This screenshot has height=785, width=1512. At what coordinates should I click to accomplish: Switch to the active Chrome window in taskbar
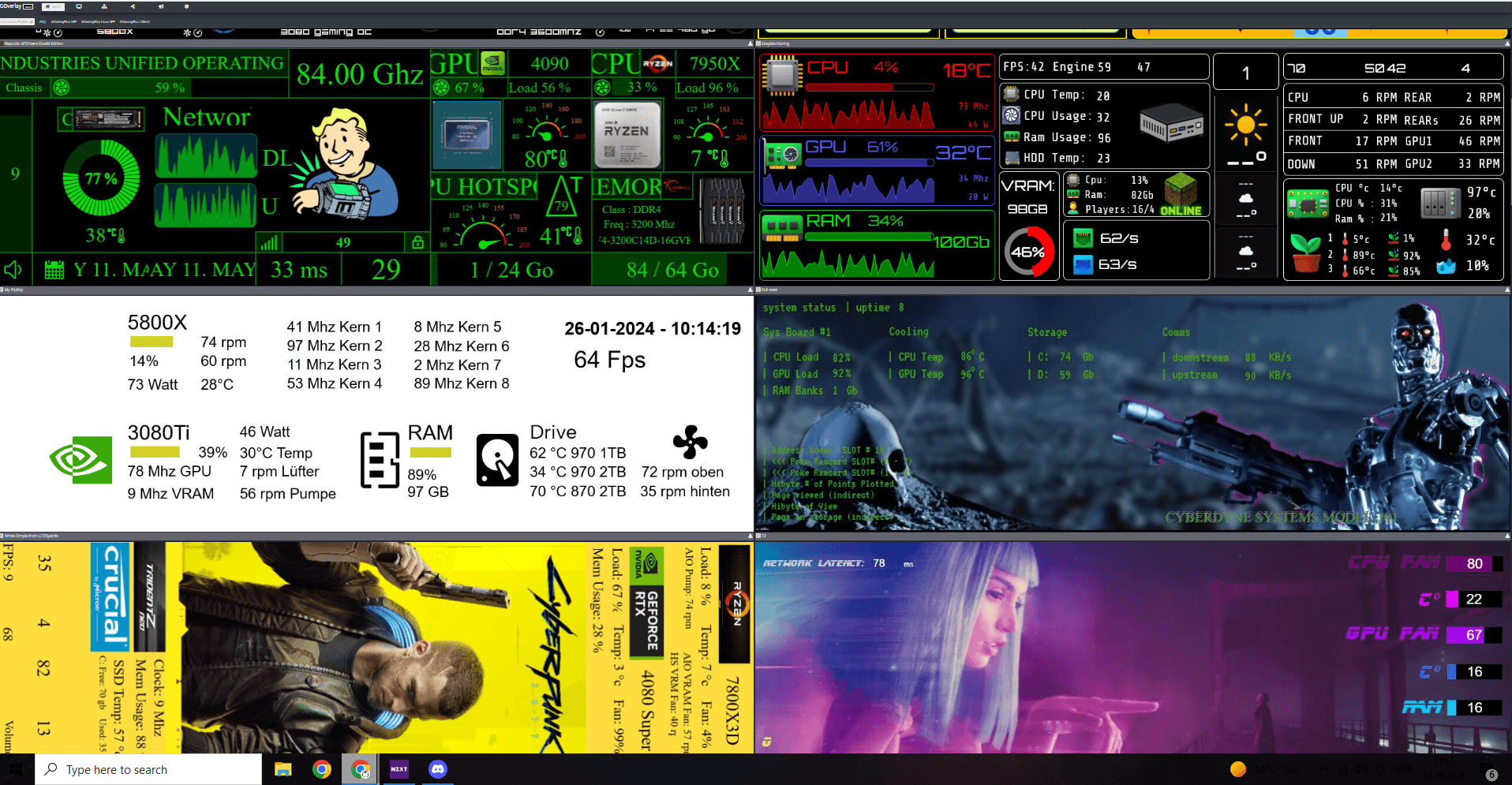(361, 769)
